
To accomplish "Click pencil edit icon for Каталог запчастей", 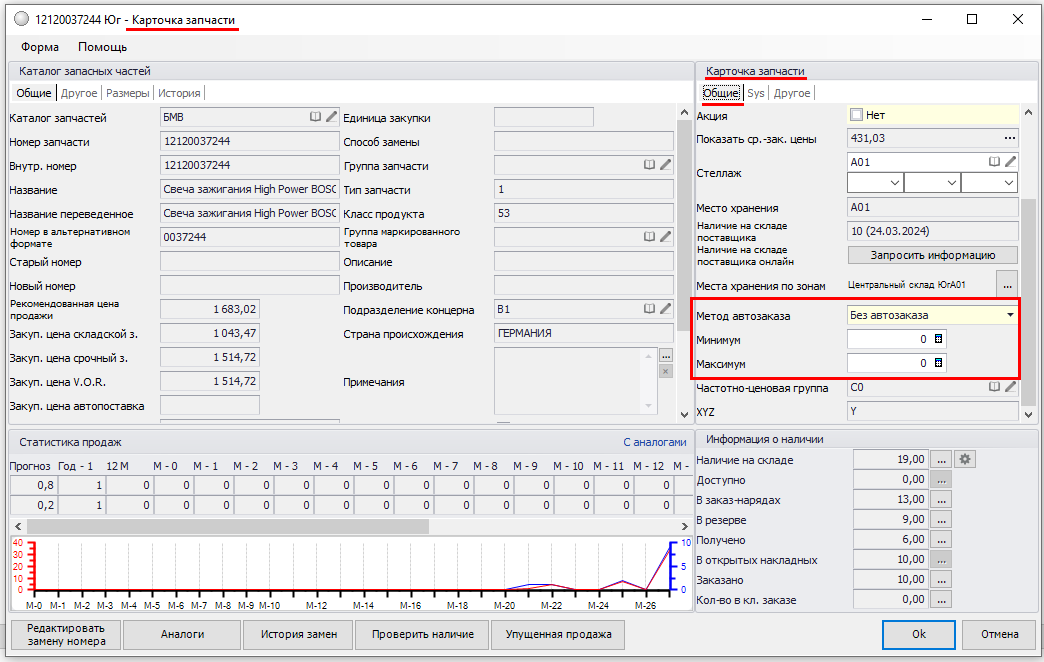I will coord(331,117).
